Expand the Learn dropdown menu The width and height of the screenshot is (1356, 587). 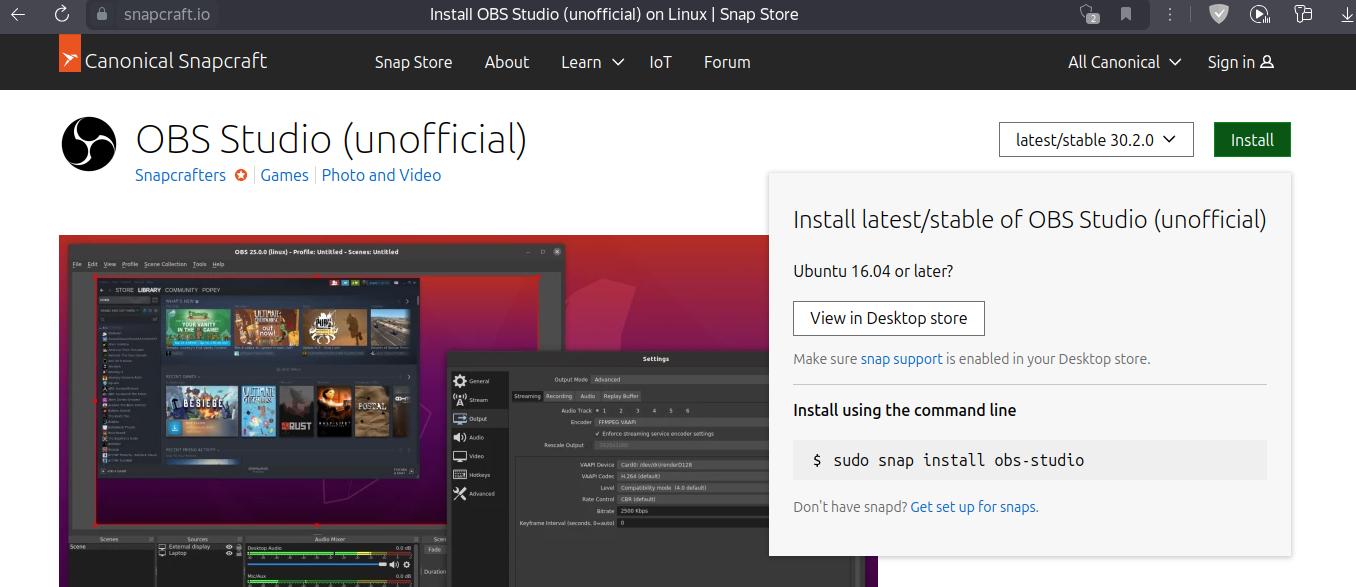[x=592, y=62]
